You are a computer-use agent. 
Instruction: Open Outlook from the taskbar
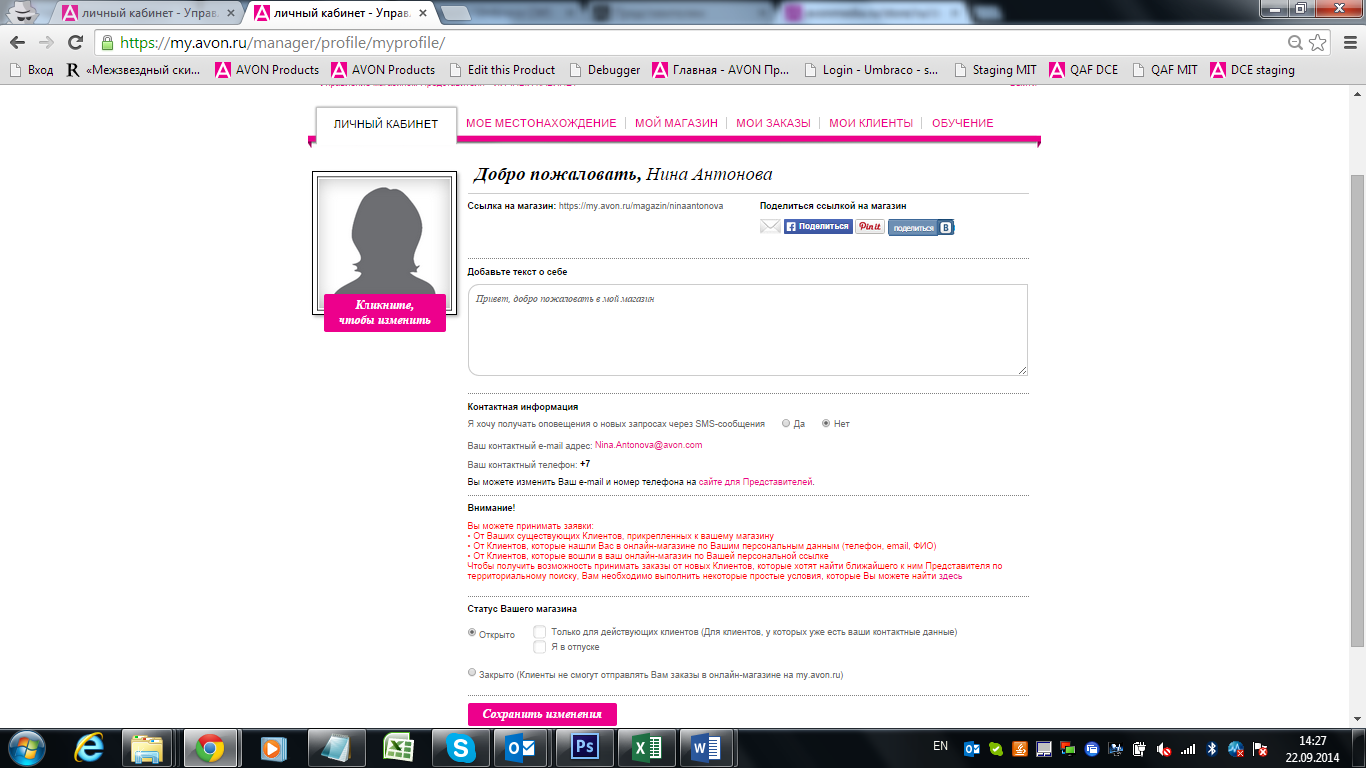point(522,748)
